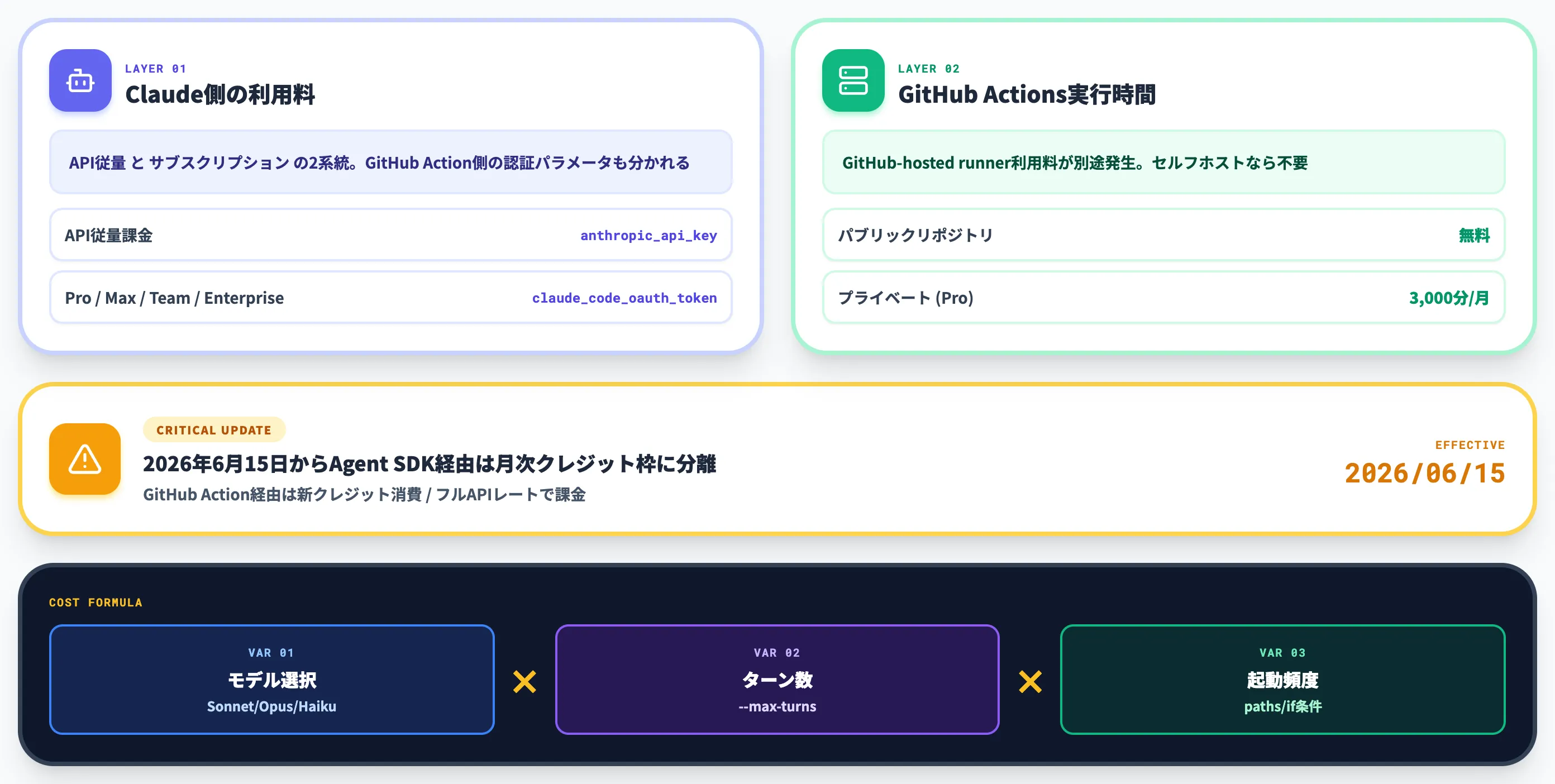The width and height of the screenshot is (1555, 784).
Task: Click the LAYER 01 label
Action: pyautogui.click(x=156, y=68)
